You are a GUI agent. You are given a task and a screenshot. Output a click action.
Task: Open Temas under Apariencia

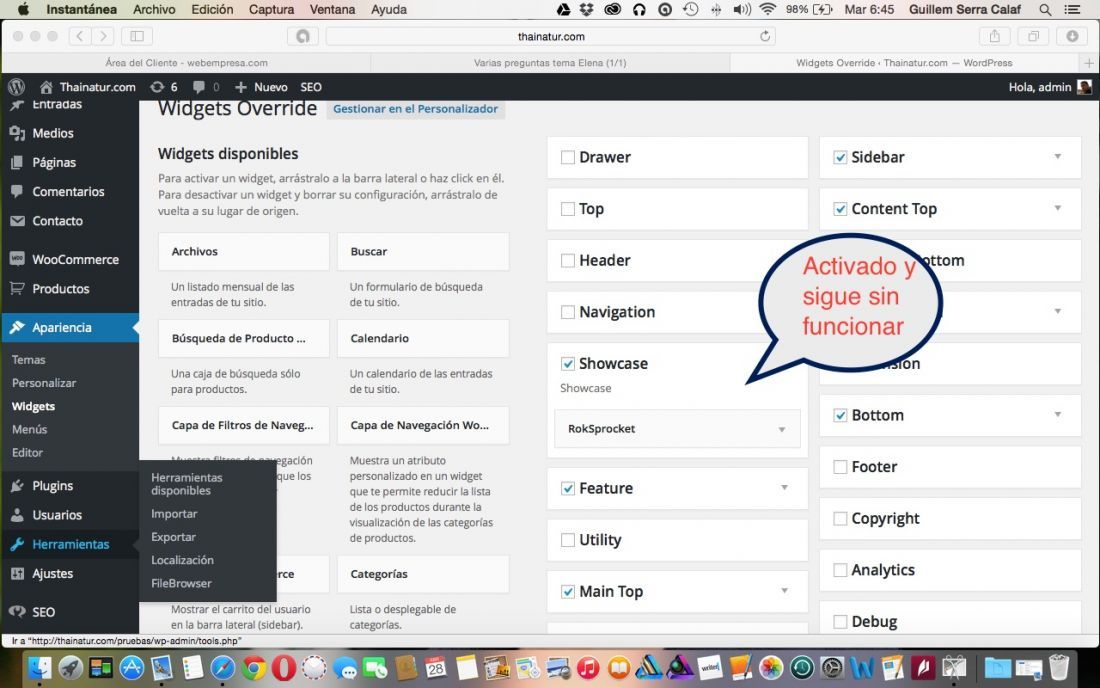pyautogui.click(x=28, y=360)
